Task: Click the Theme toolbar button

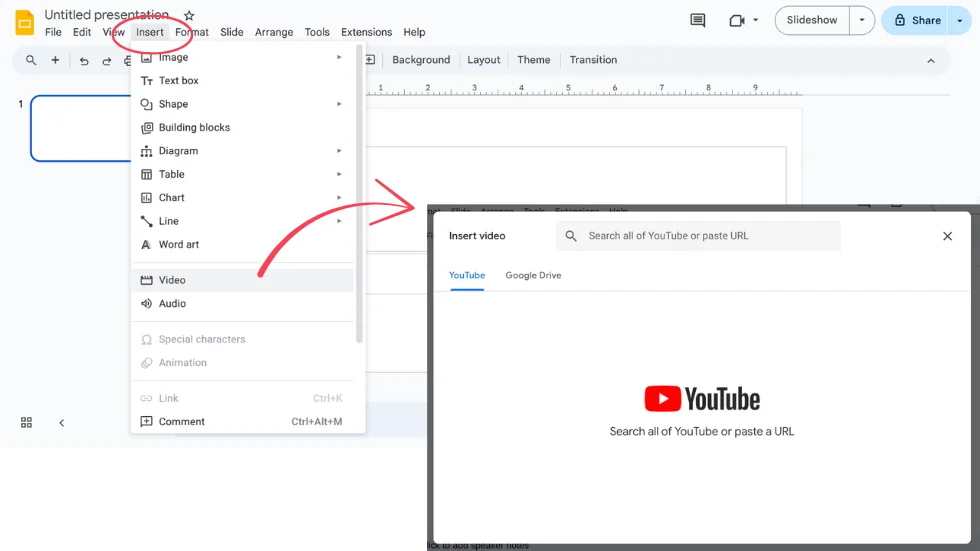Action: click(533, 60)
